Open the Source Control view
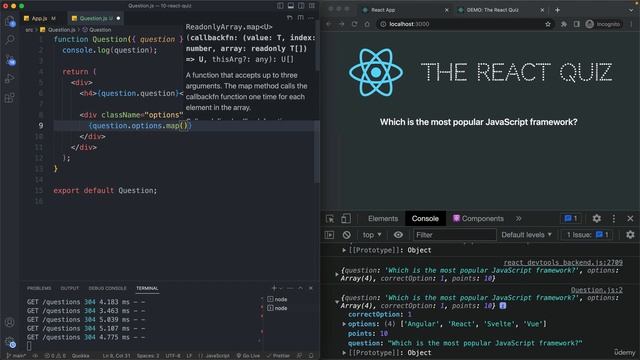Screen dimensions: 640x360 (10, 60)
